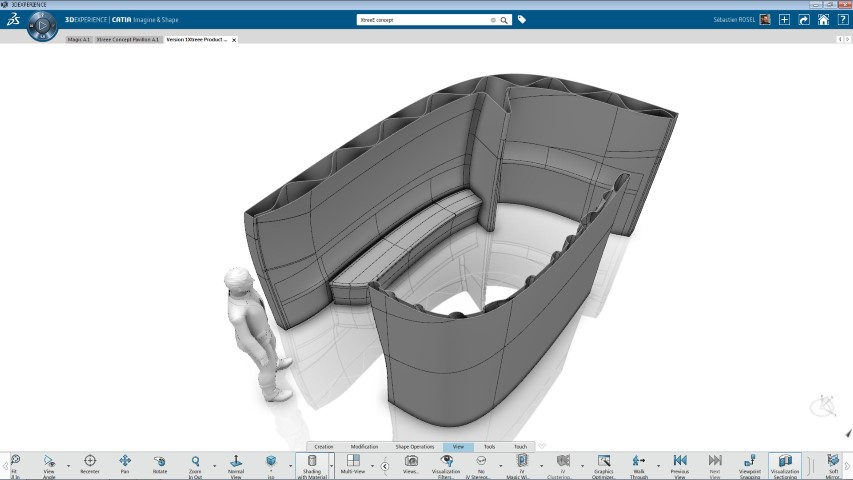Toggle Visualization Sectioning
Image resolution: width=853 pixels, height=480 pixels.
[x=785, y=461]
